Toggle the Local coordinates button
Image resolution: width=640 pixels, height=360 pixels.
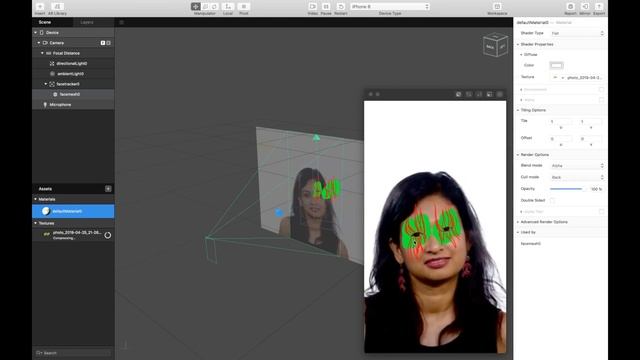coord(228,7)
